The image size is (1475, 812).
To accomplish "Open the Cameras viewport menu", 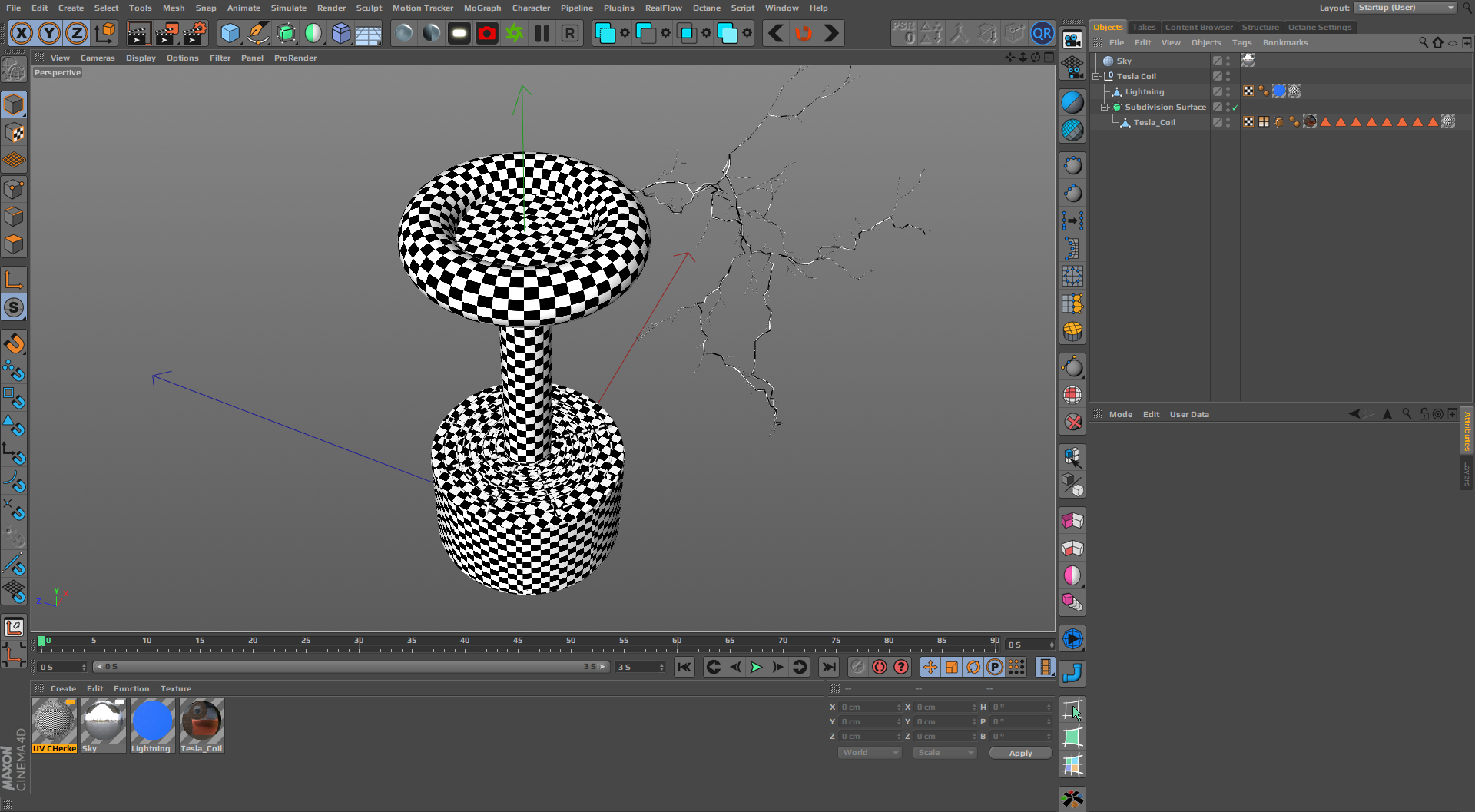I will (98, 58).
